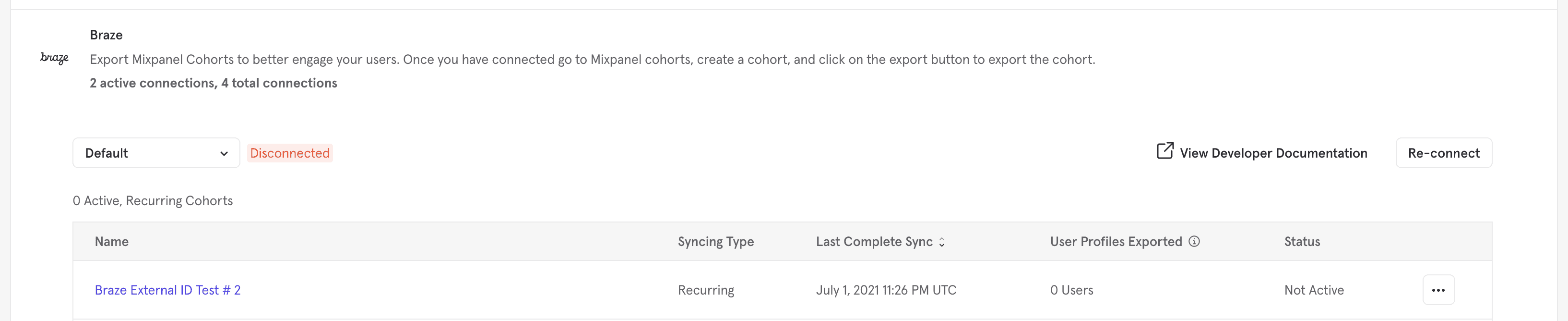
Task: Click the info icon beside User Profiles Exported
Action: [1194, 242]
